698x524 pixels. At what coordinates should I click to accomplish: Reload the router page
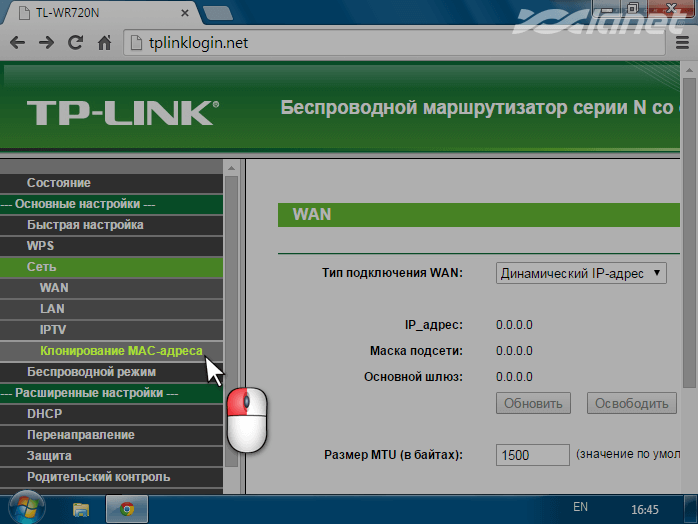click(x=75, y=43)
